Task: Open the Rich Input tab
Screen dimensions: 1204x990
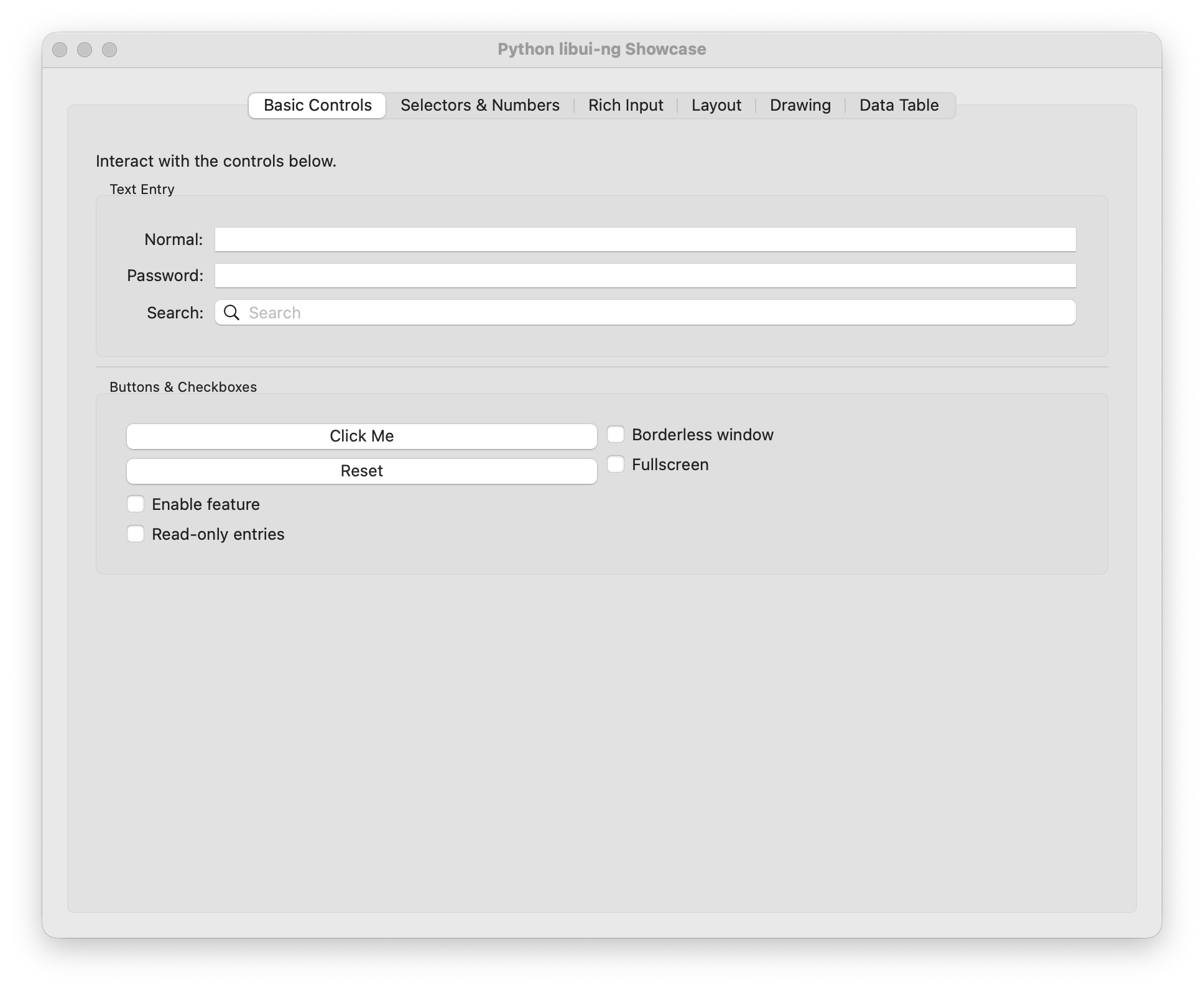Action: point(625,105)
